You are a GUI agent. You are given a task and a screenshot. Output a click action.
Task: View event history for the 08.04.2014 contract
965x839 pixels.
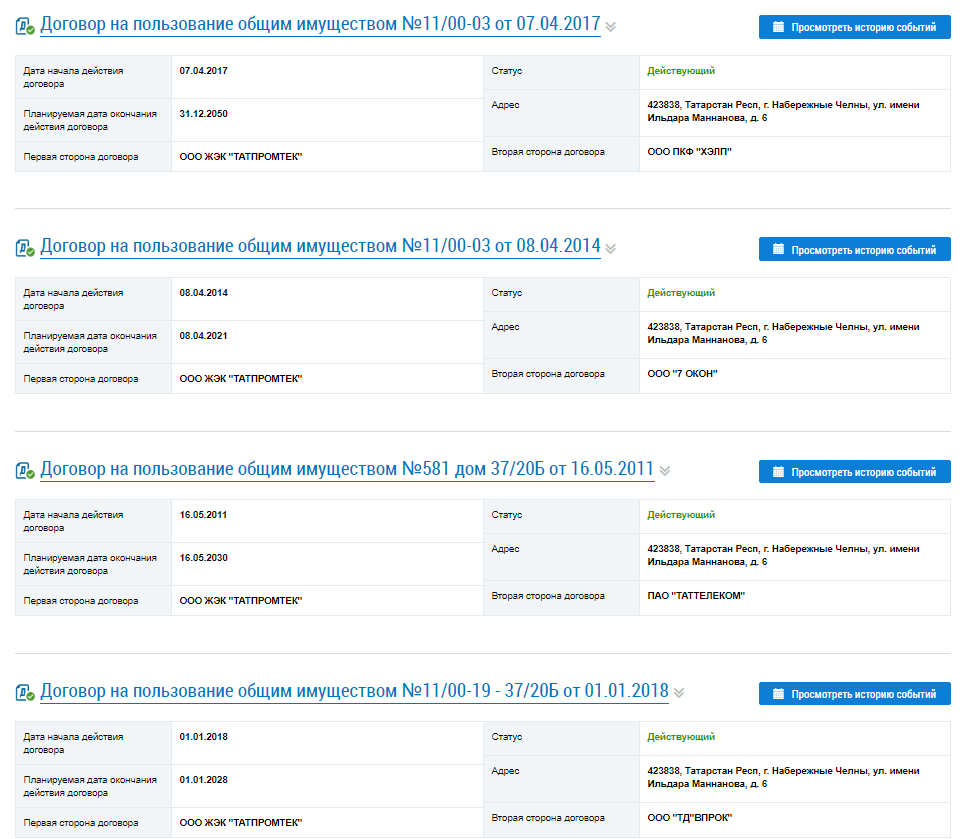pyautogui.click(x=854, y=249)
